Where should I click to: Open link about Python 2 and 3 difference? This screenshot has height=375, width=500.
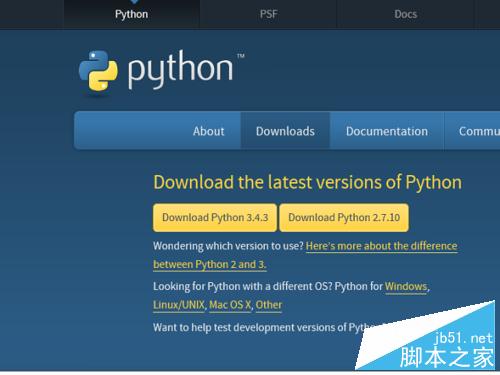tap(381, 246)
